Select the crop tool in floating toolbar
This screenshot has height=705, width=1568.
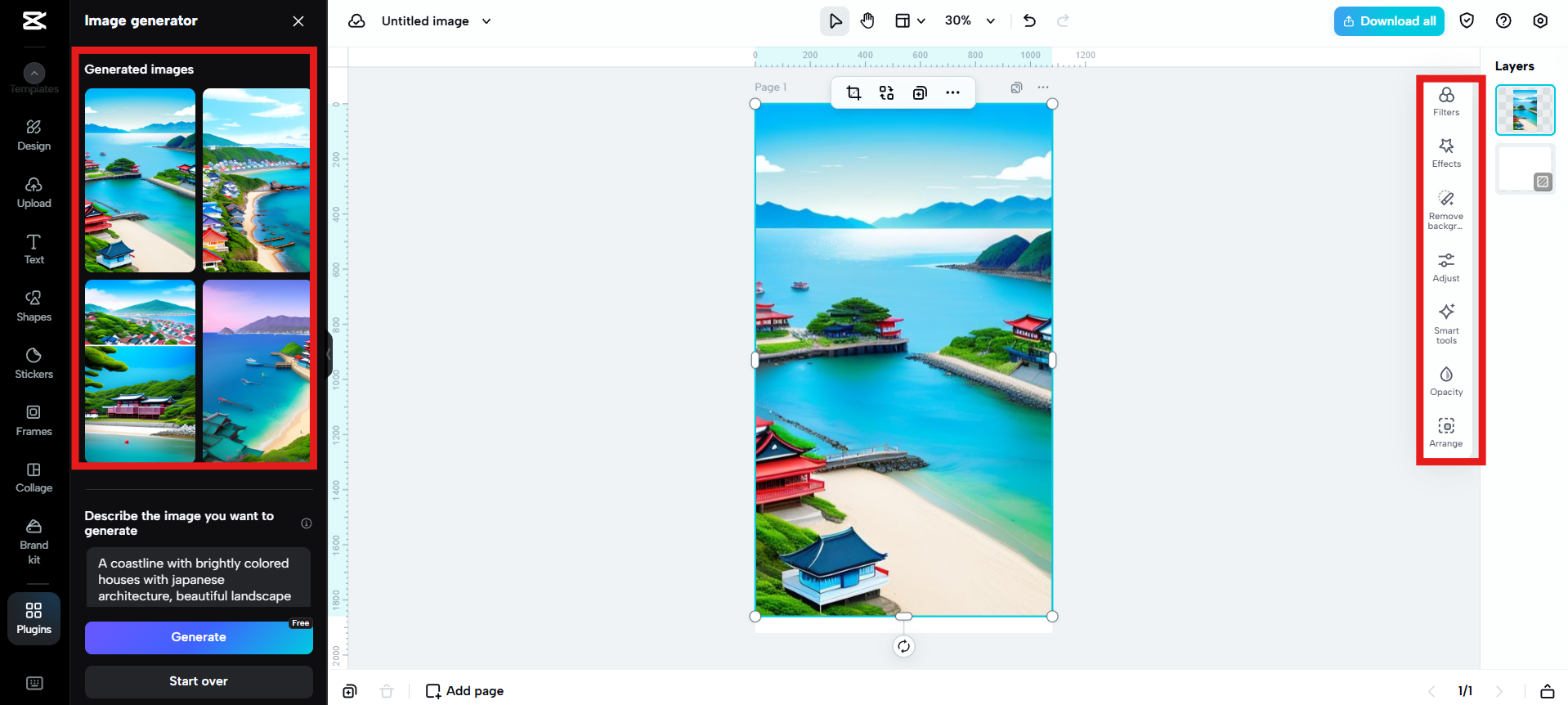point(853,92)
